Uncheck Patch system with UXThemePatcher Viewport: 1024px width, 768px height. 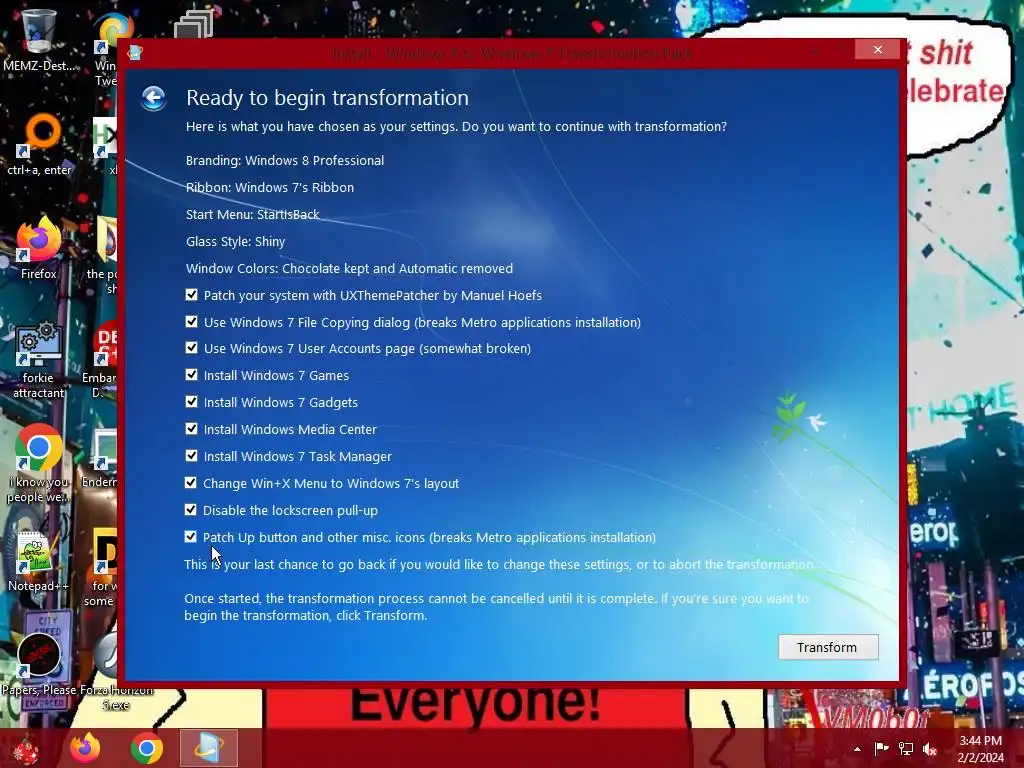[x=191, y=295]
